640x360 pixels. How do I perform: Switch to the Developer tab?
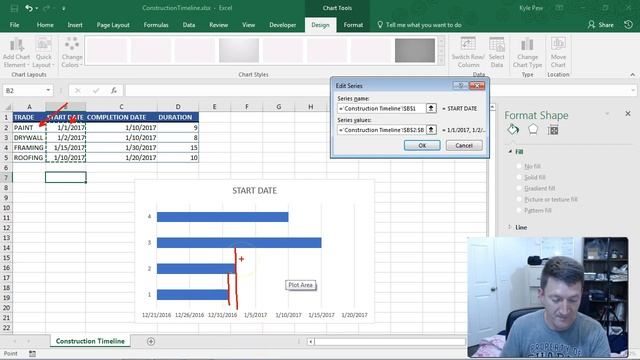click(x=282, y=25)
